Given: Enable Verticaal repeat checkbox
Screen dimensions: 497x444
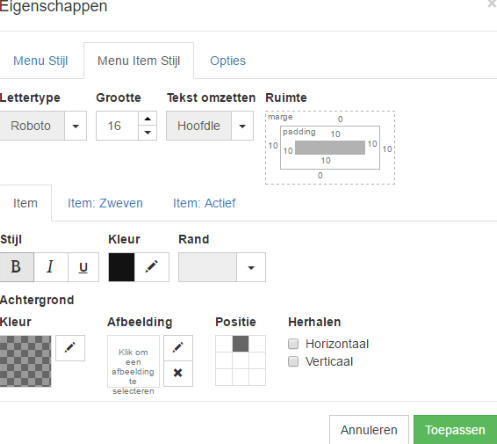Looking at the screenshot, I should [x=293, y=361].
